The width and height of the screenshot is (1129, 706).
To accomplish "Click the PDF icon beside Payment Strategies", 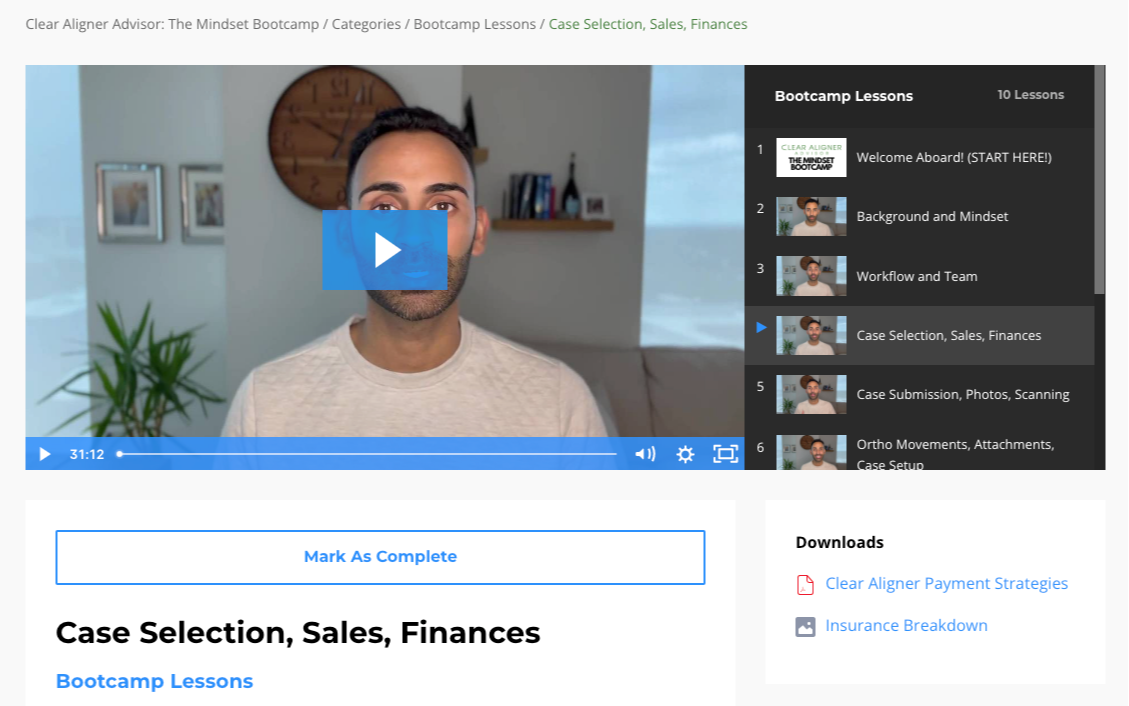I will (805, 584).
